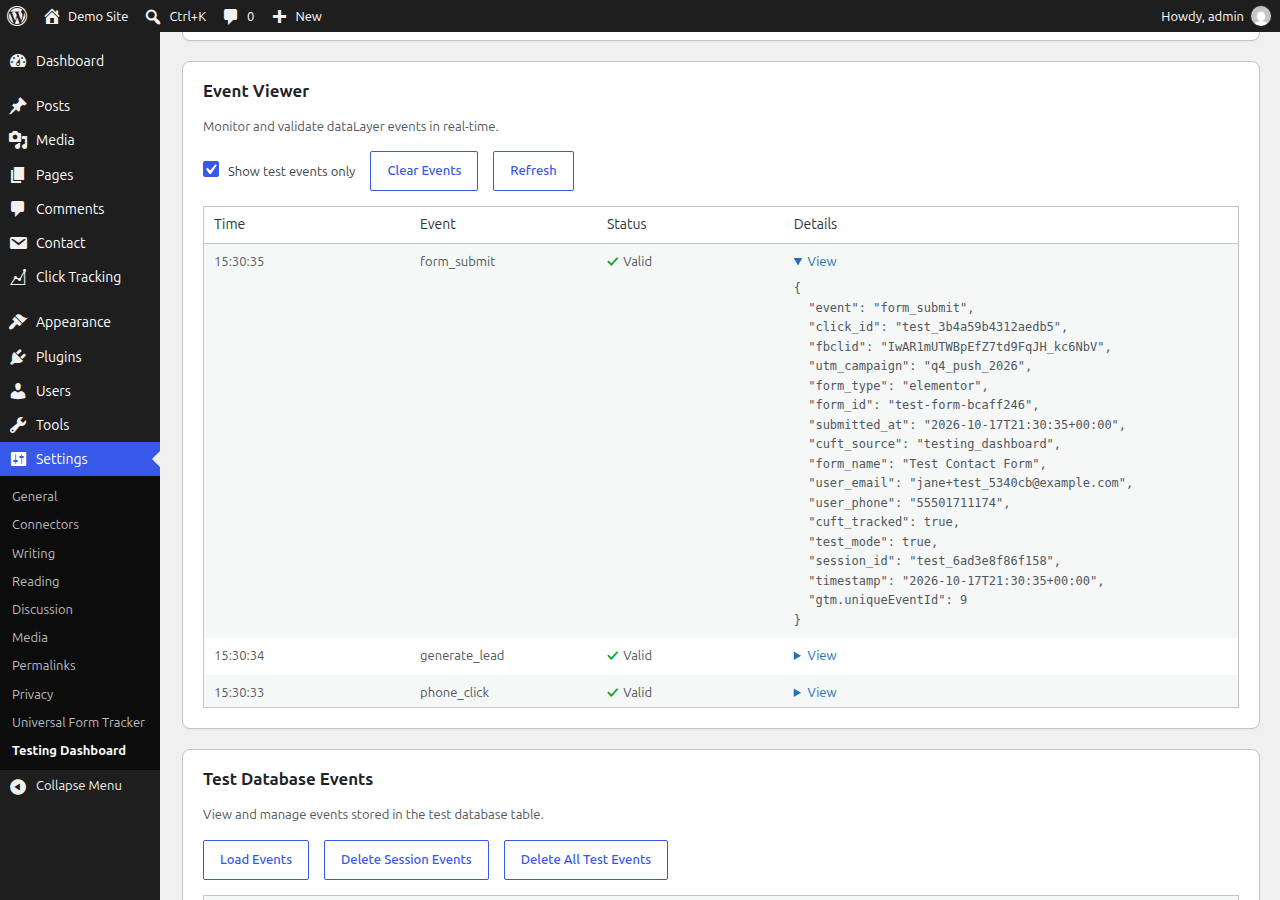This screenshot has height=900, width=1280.
Task: Collapse the form_submit event details
Action: click(x=815, y=261)
